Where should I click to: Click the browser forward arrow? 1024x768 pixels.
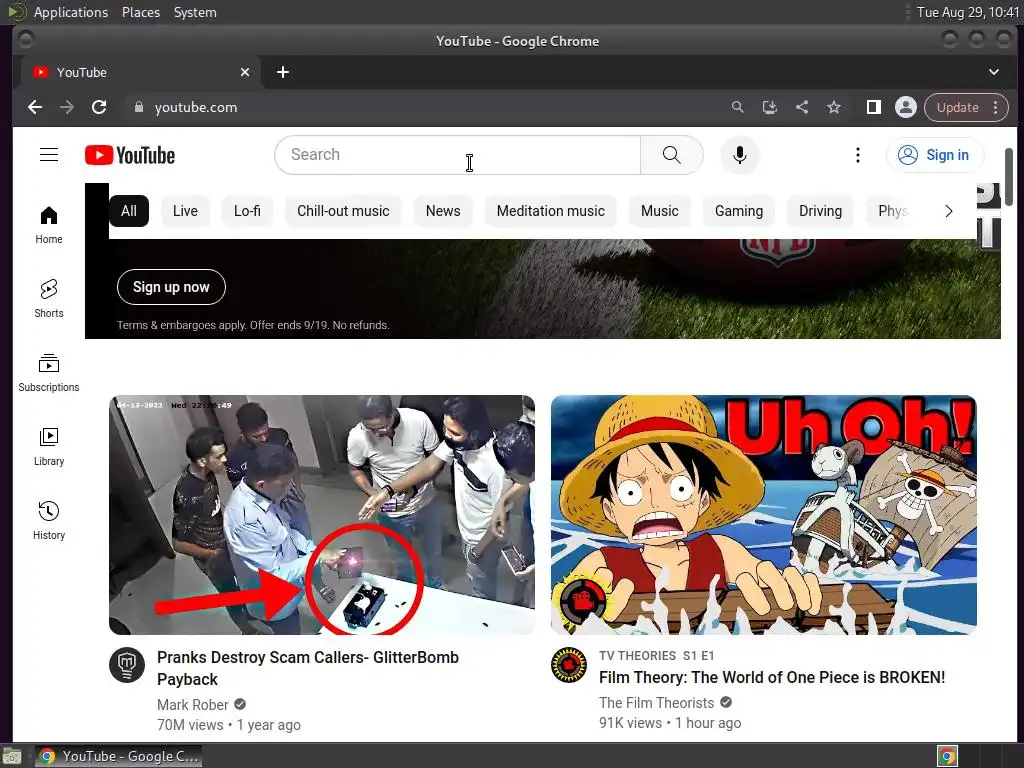point(67,107)
